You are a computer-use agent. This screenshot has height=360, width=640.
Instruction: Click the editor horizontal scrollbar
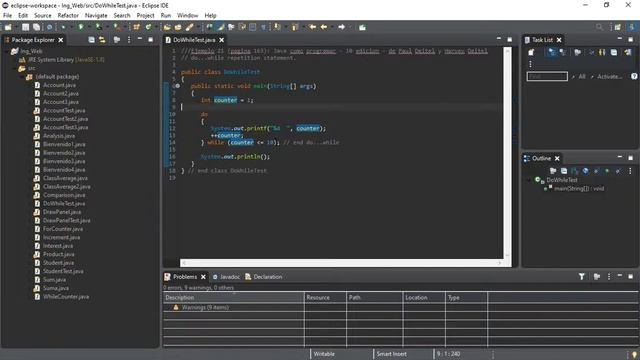point(342,263)
